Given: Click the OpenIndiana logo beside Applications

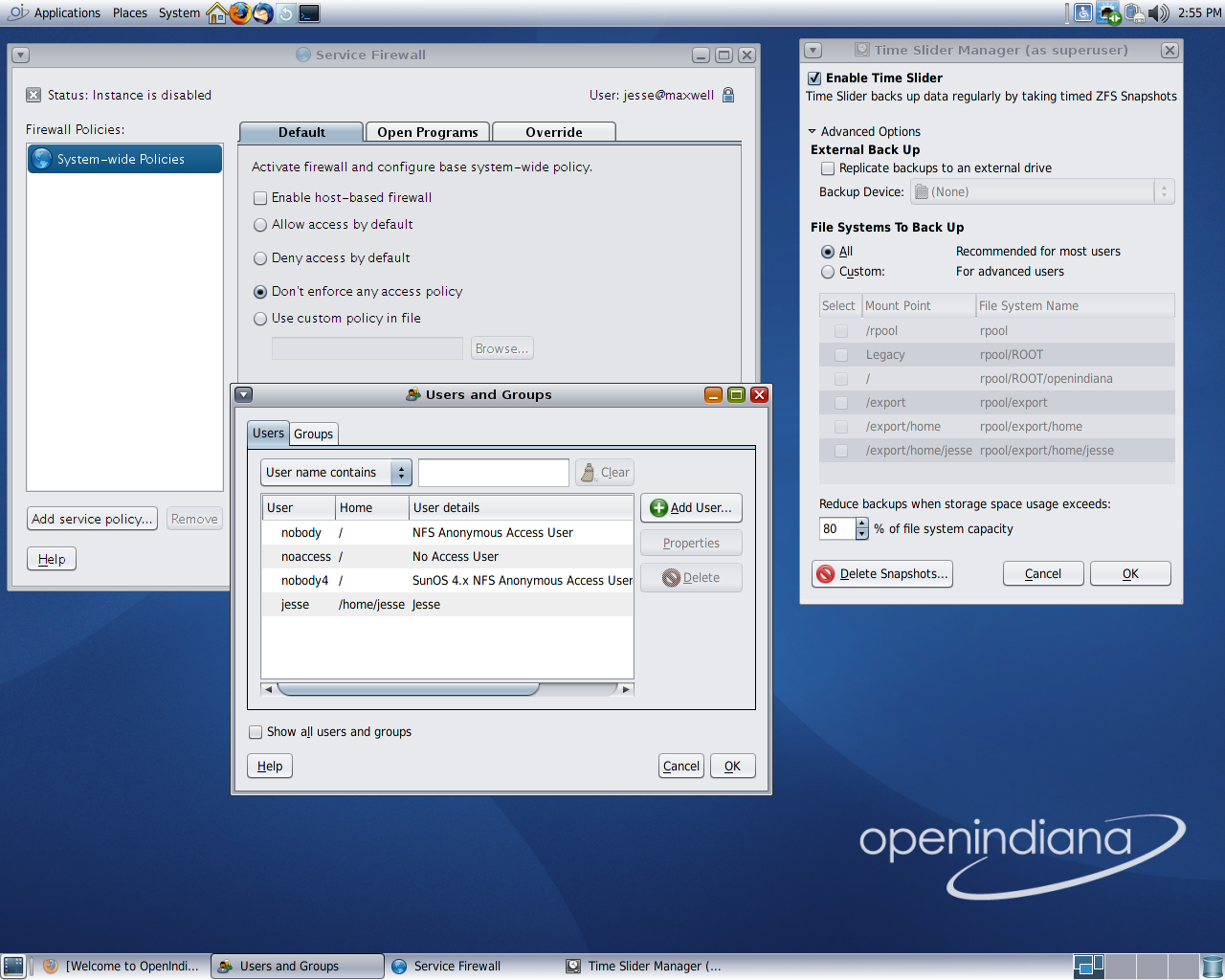Looking at the screenshot, I should [x=18, y=12].
